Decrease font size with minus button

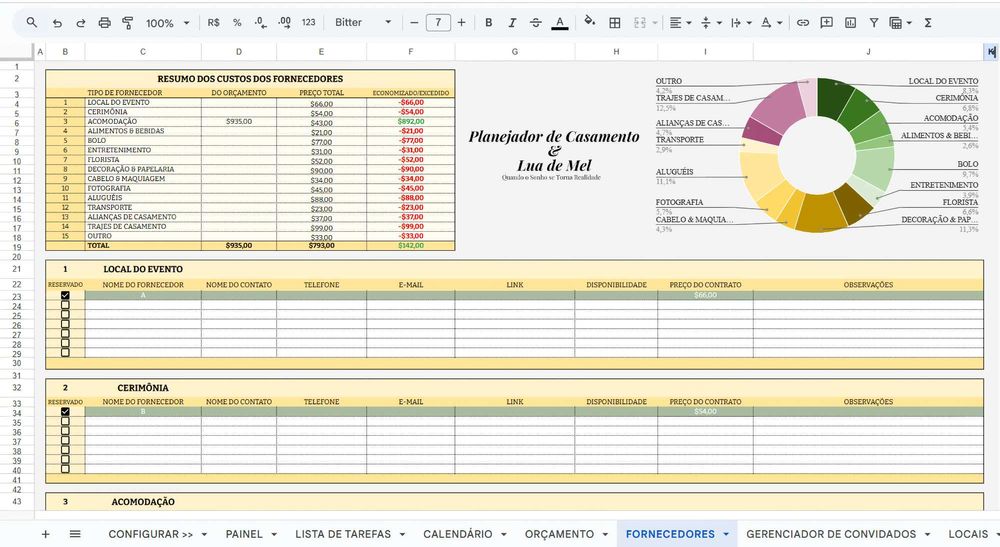point(414,22)
